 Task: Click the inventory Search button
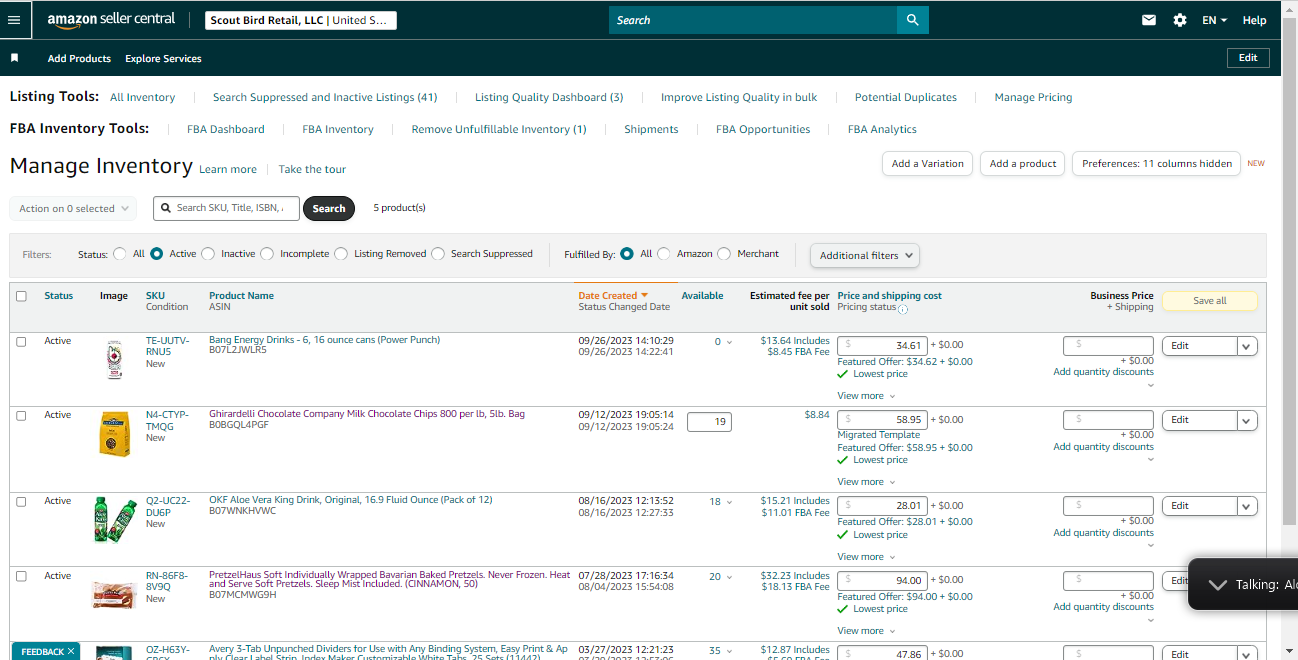(329, 208)
